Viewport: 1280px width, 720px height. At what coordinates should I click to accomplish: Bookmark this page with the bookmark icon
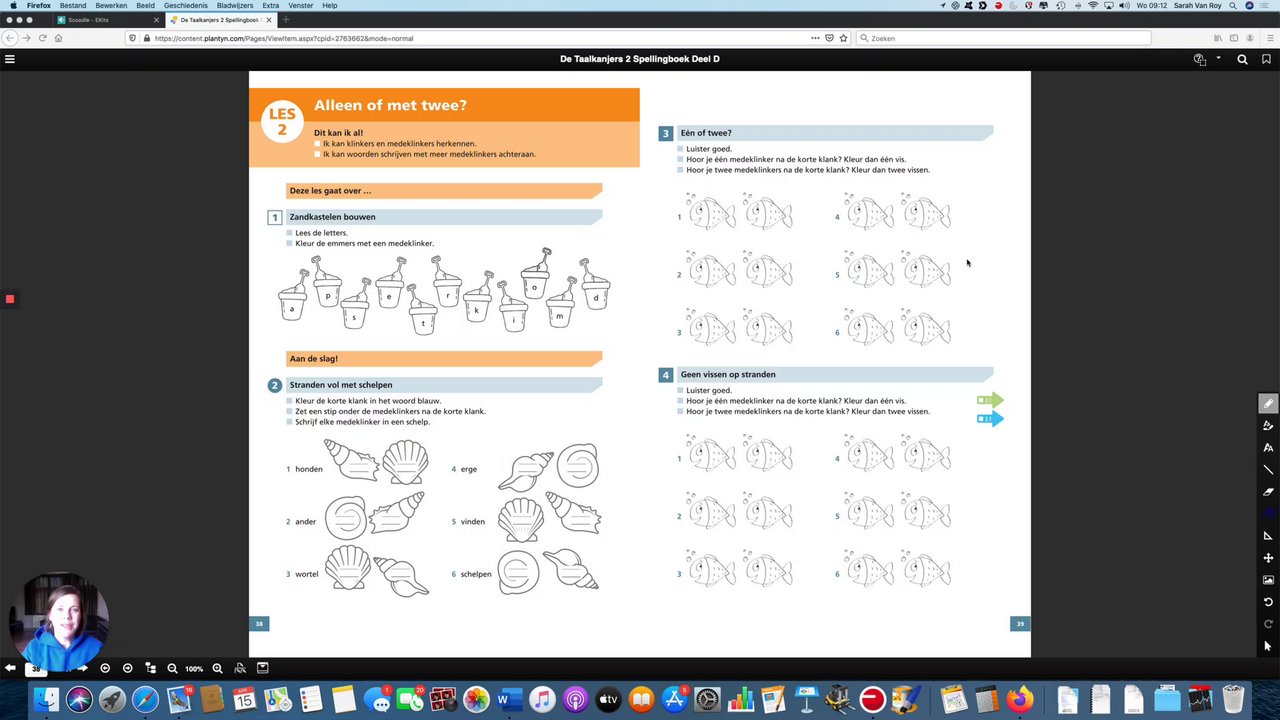coord(1266,59)
